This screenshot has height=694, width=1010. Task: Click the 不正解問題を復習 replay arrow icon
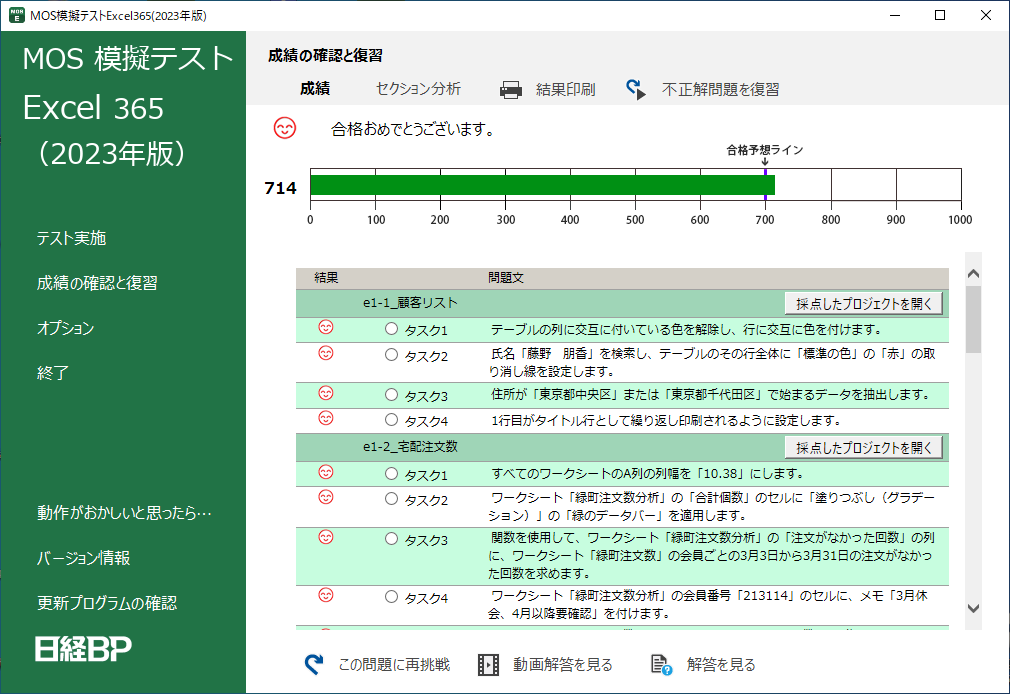pos(636,90)
